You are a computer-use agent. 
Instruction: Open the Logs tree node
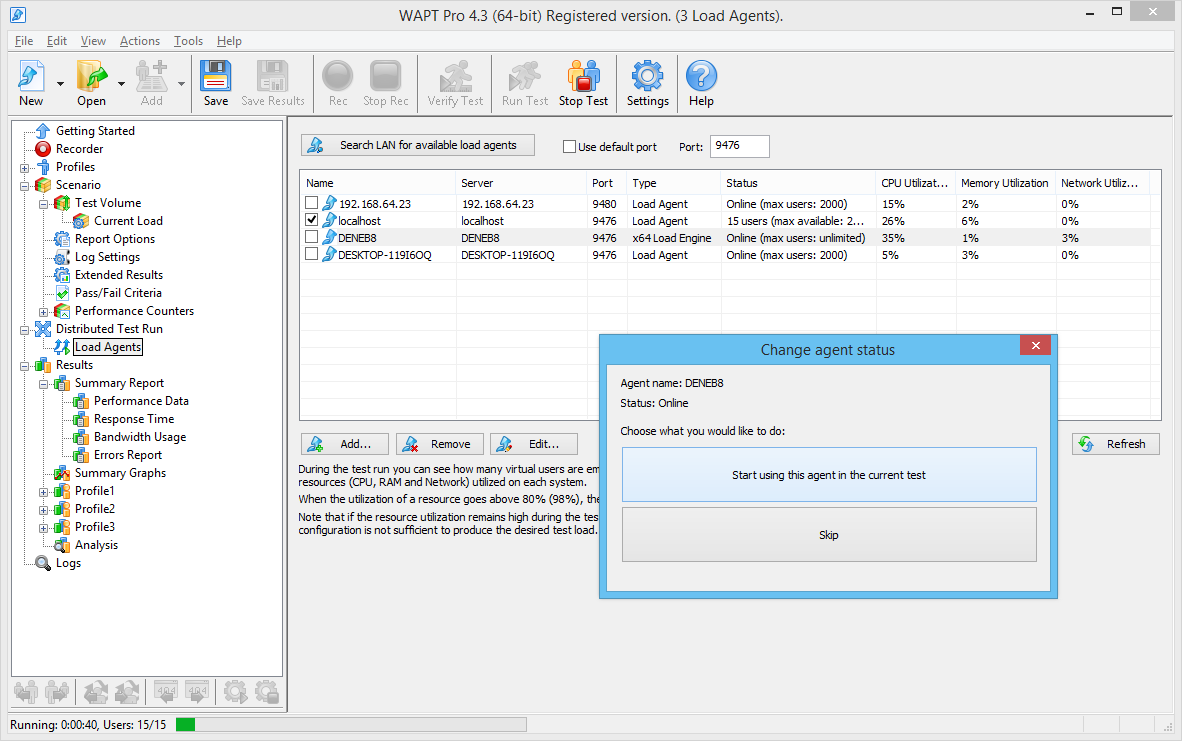pyautogui.click(x=68, y=563)
